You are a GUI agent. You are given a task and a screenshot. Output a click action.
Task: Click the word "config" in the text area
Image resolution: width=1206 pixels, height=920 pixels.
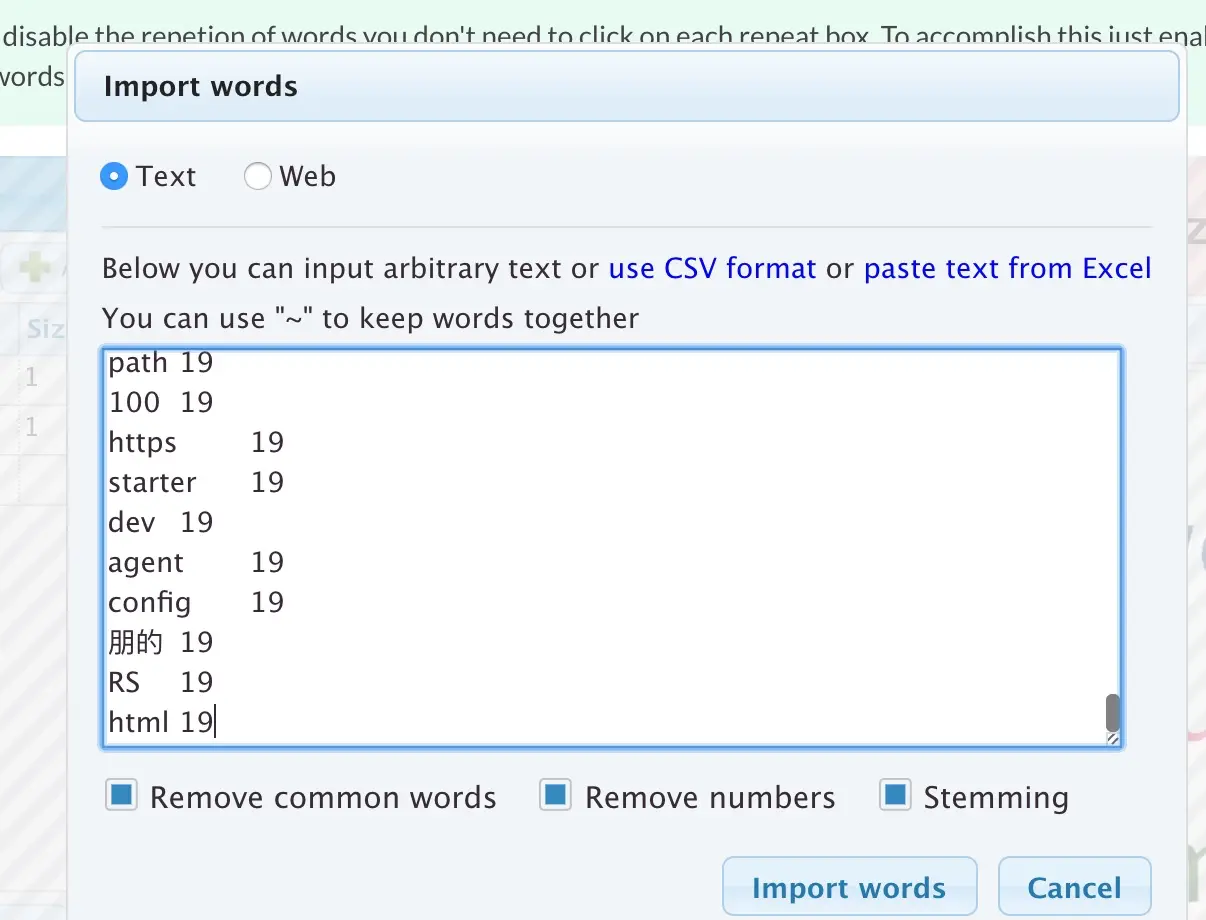[x=149, y=603]
